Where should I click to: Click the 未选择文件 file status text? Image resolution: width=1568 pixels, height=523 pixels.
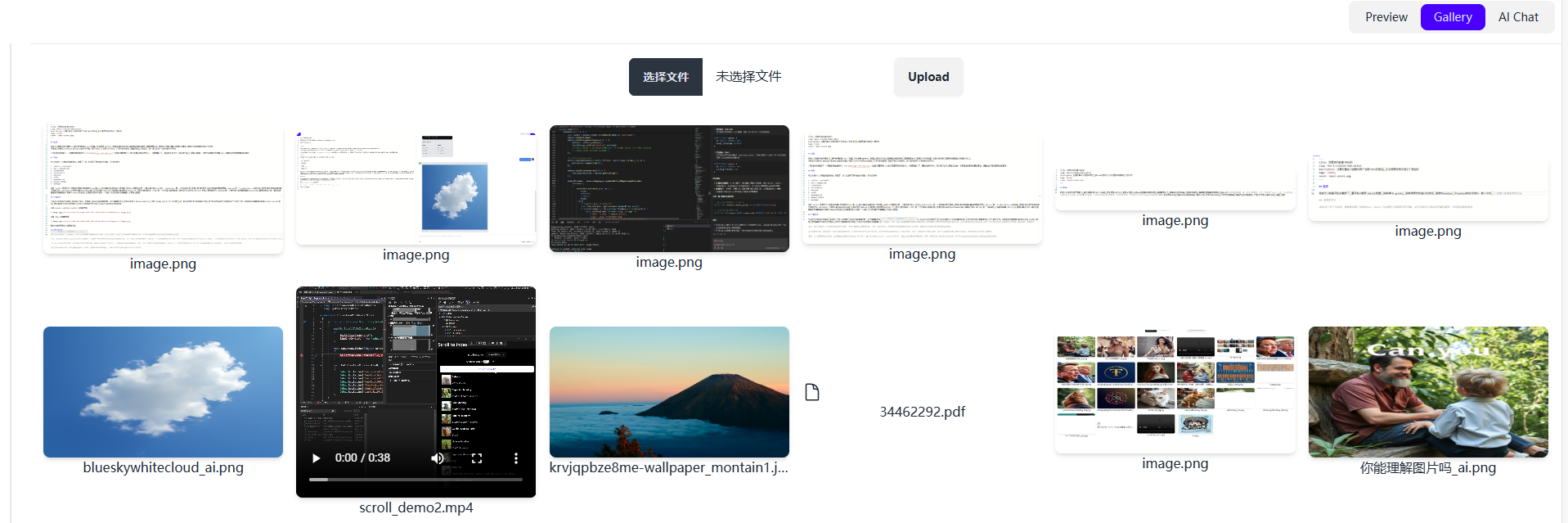pyautogui.click(x=748, y=77)
